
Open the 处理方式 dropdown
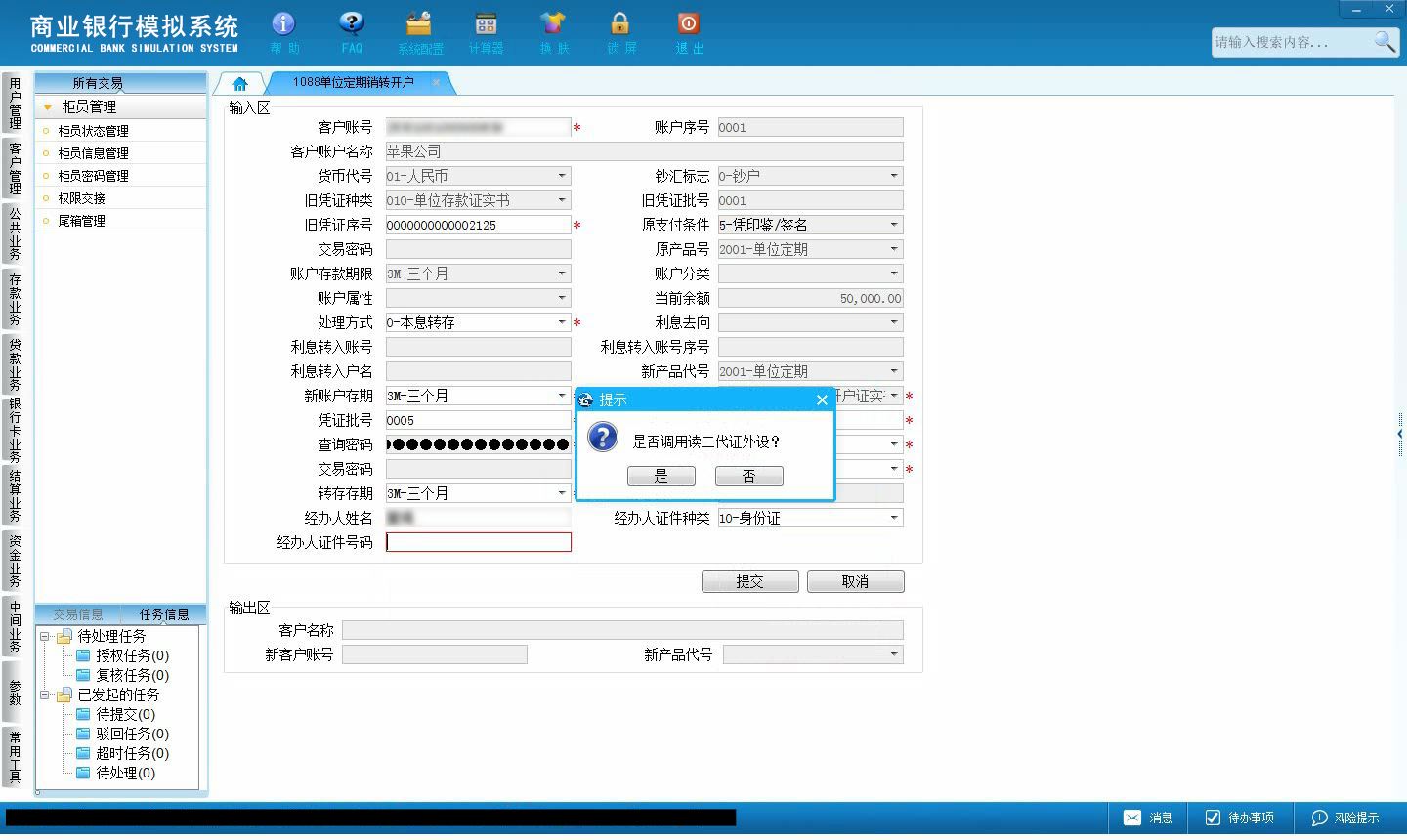562,322
